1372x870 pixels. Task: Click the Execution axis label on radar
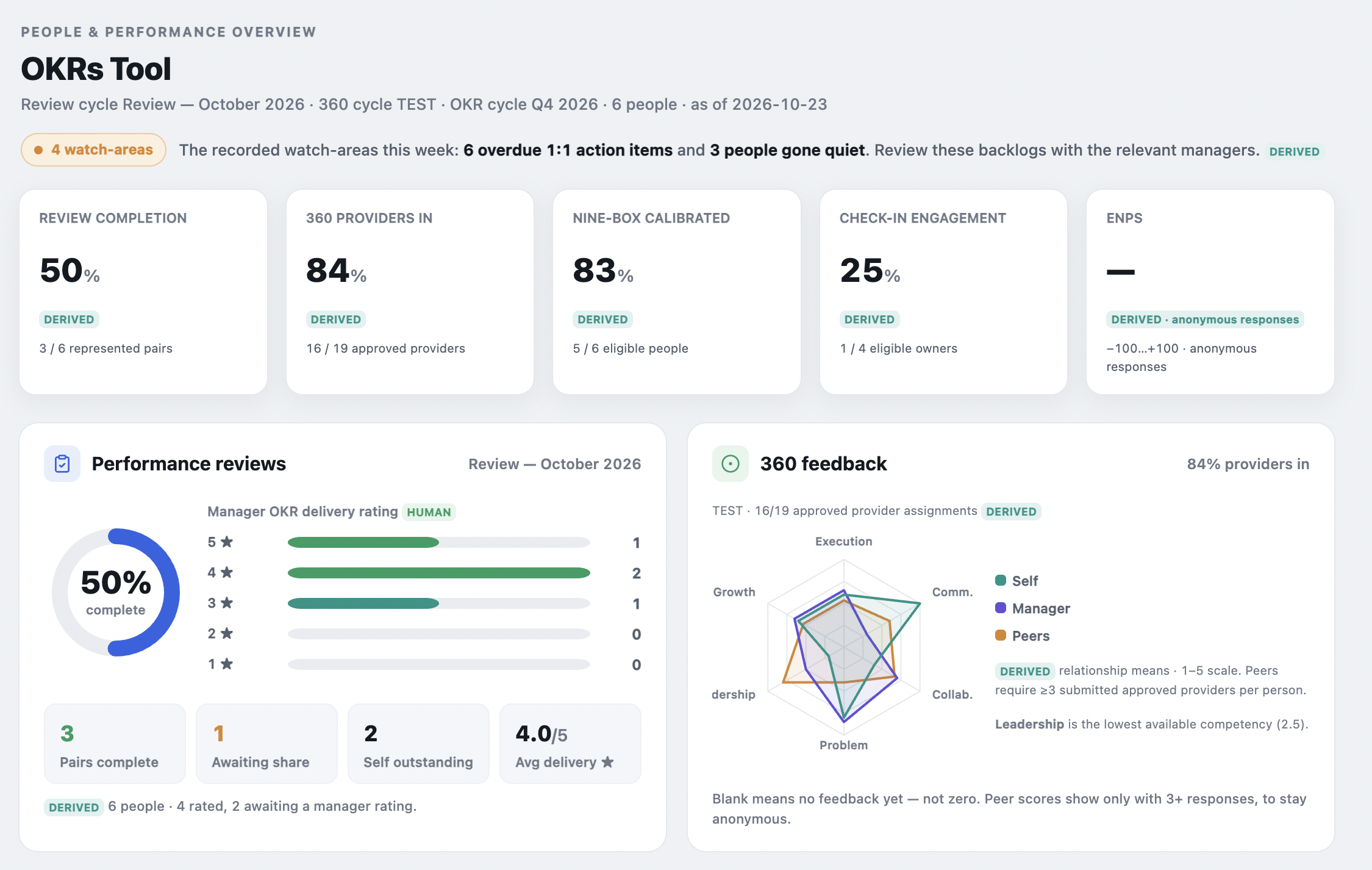(843, 541)
